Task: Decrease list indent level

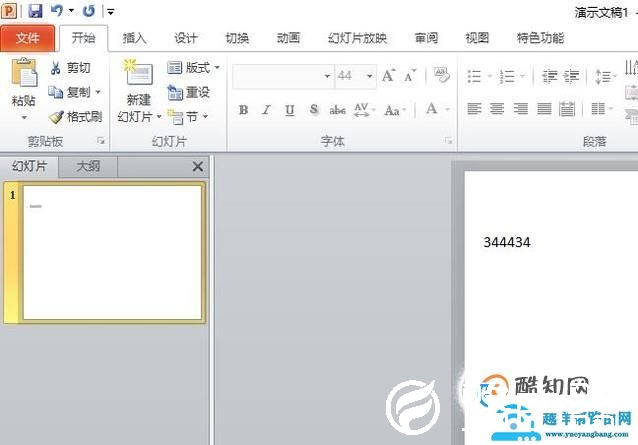Action: point(550,76)
